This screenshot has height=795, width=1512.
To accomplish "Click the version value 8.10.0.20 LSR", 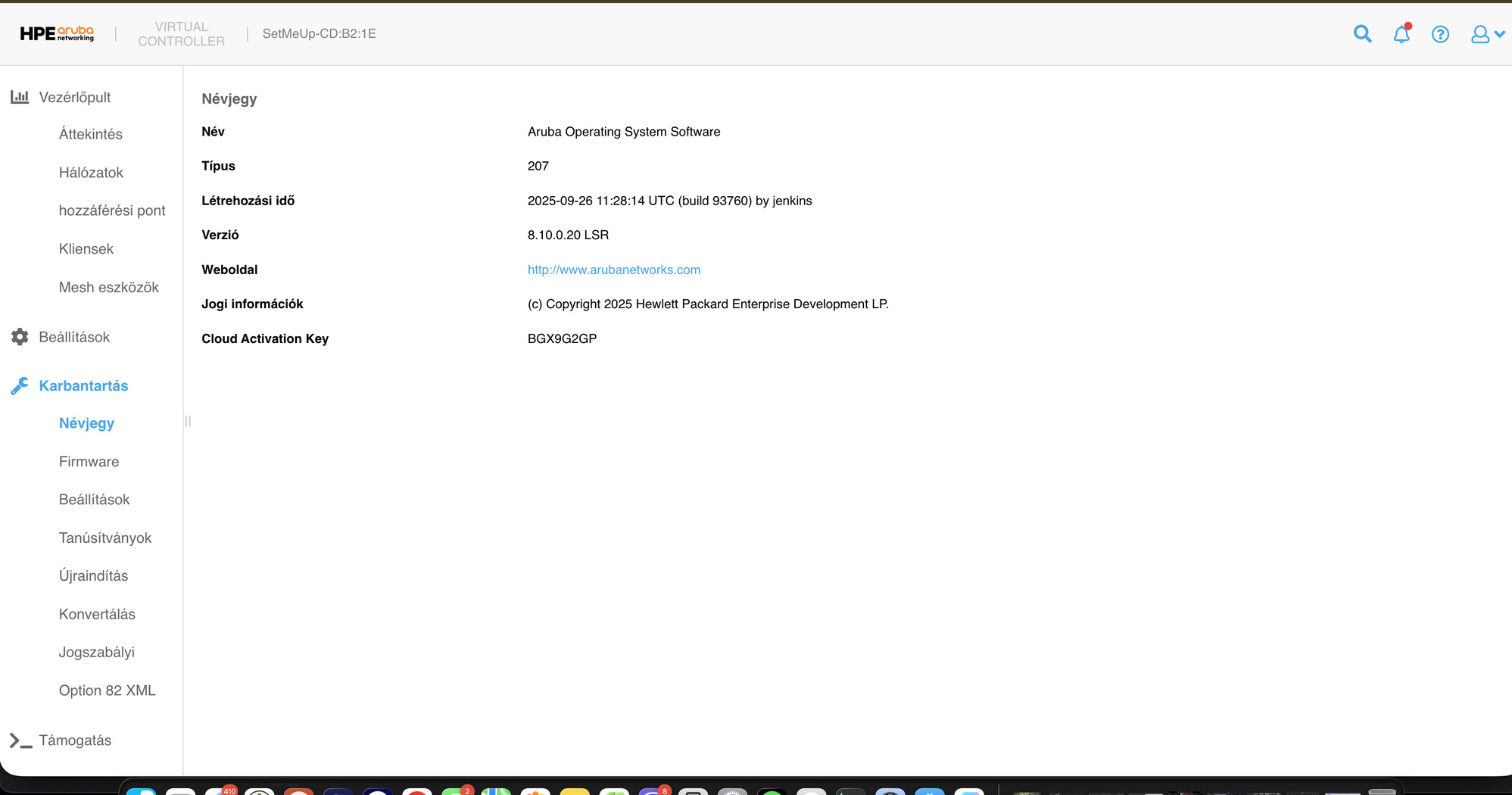I will (x=569, y=235).
